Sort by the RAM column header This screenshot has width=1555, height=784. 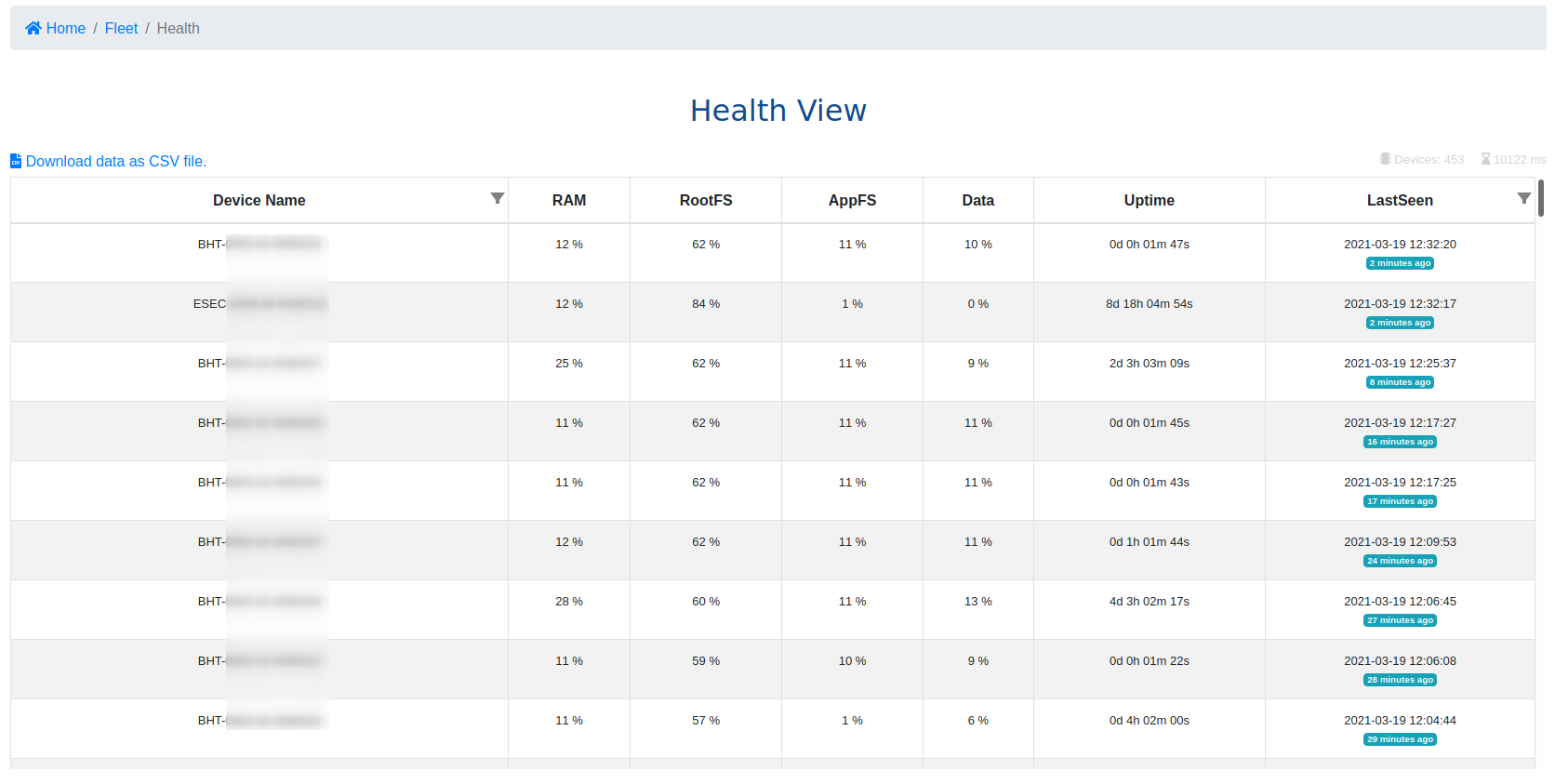click(x=569, y=200)
